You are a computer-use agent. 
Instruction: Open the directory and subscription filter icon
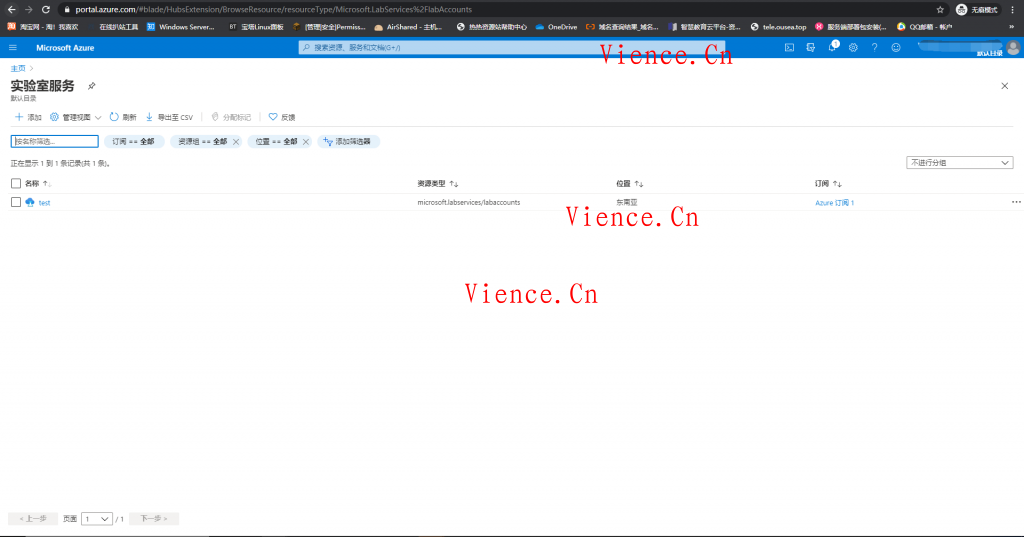tap(810, 47)
